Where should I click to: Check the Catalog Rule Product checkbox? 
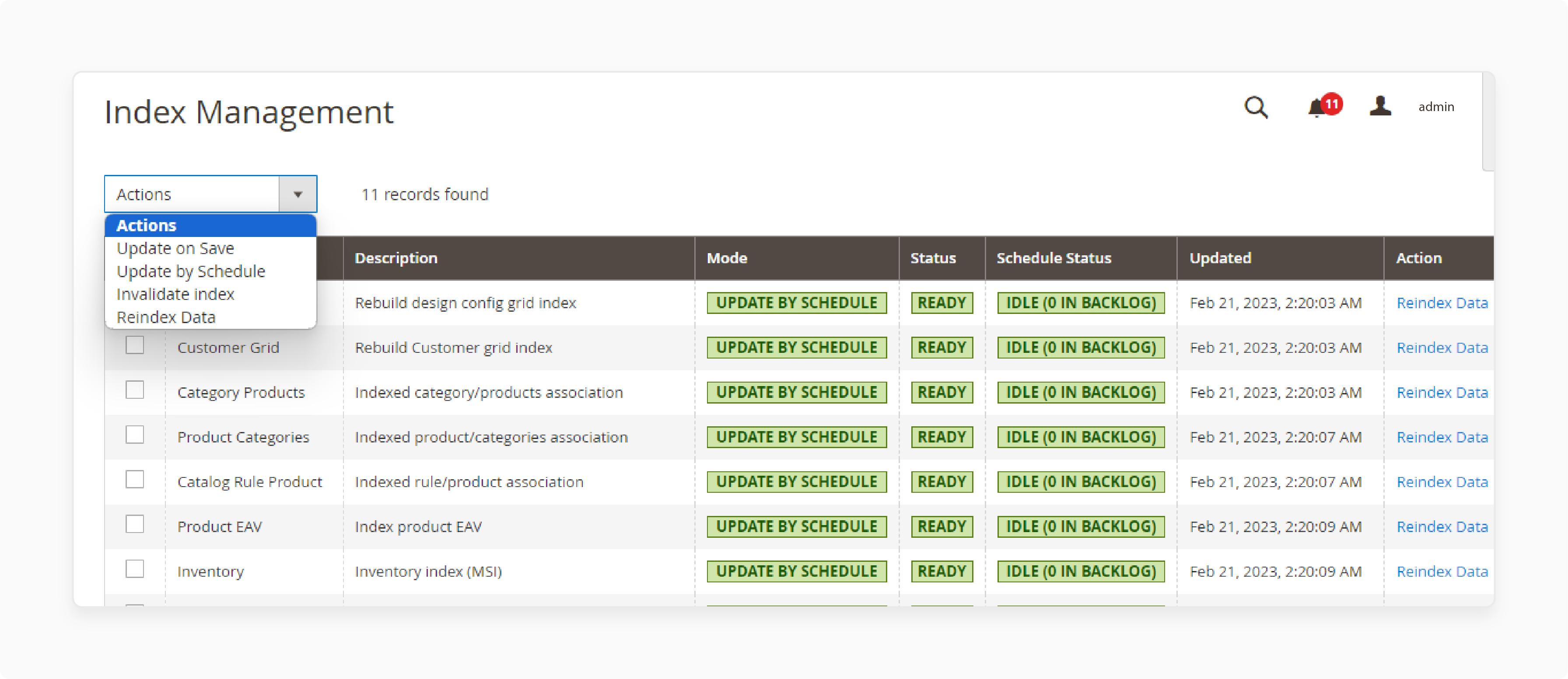pyautogui.click(x=134, y=480)
